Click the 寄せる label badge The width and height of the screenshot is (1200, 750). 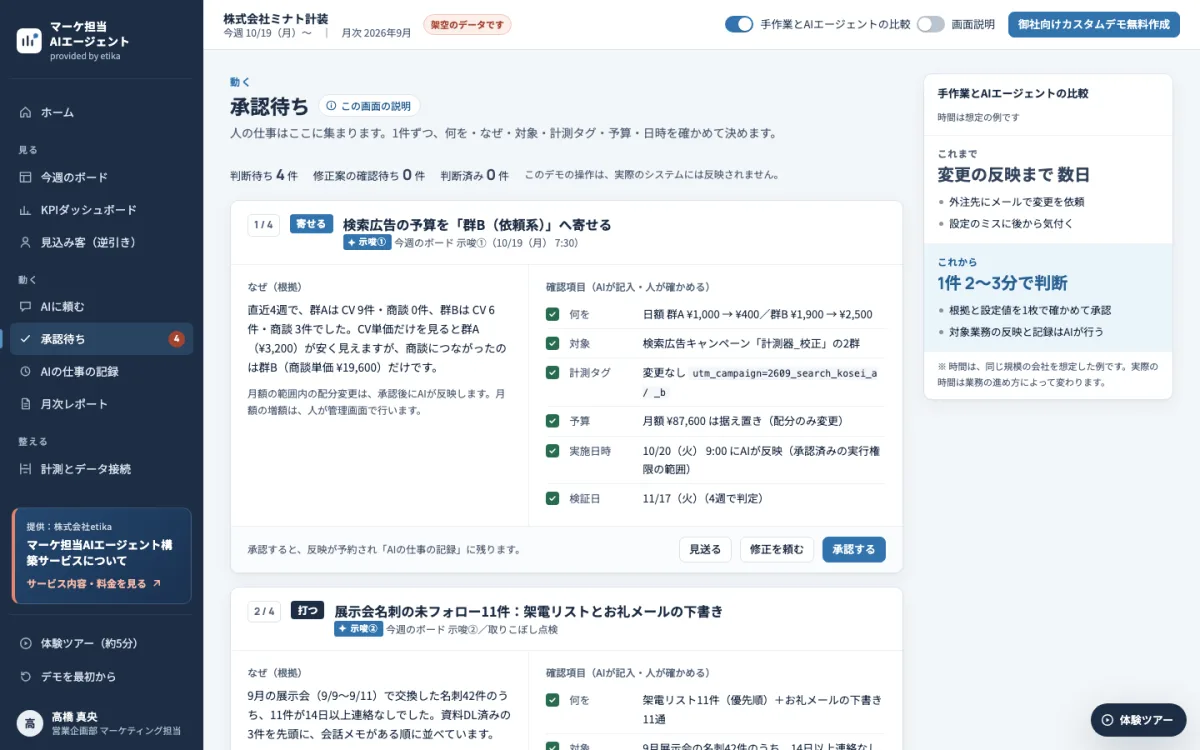(x=311, y=224)
